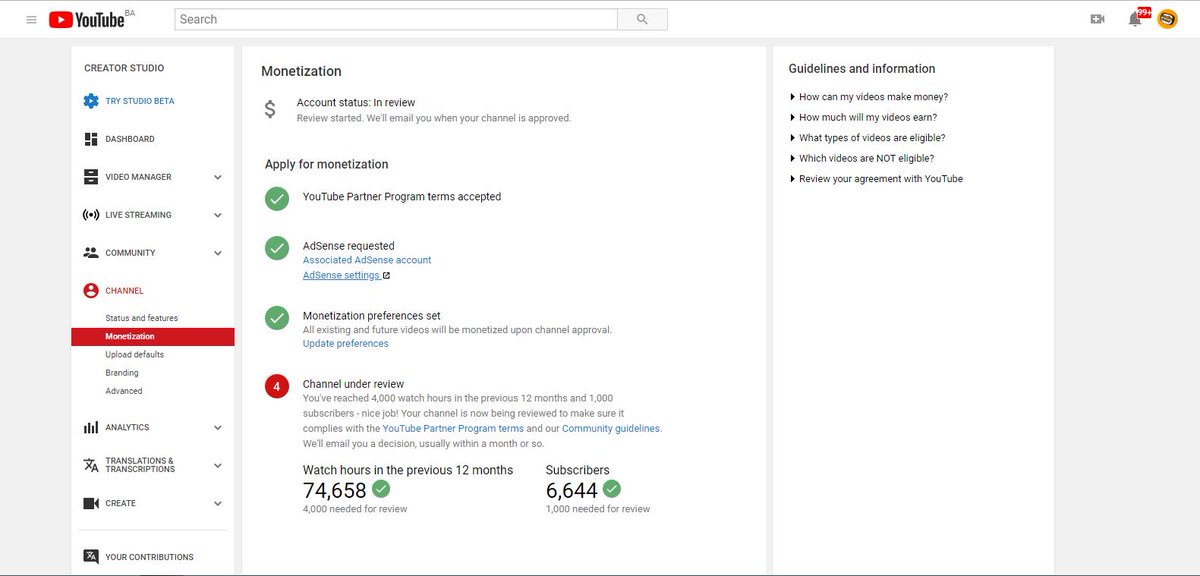This screenshot has height=576, width=1200.
Task: Click green checkmark beside Monetization preferences set
Action: (x=277, y=318)
